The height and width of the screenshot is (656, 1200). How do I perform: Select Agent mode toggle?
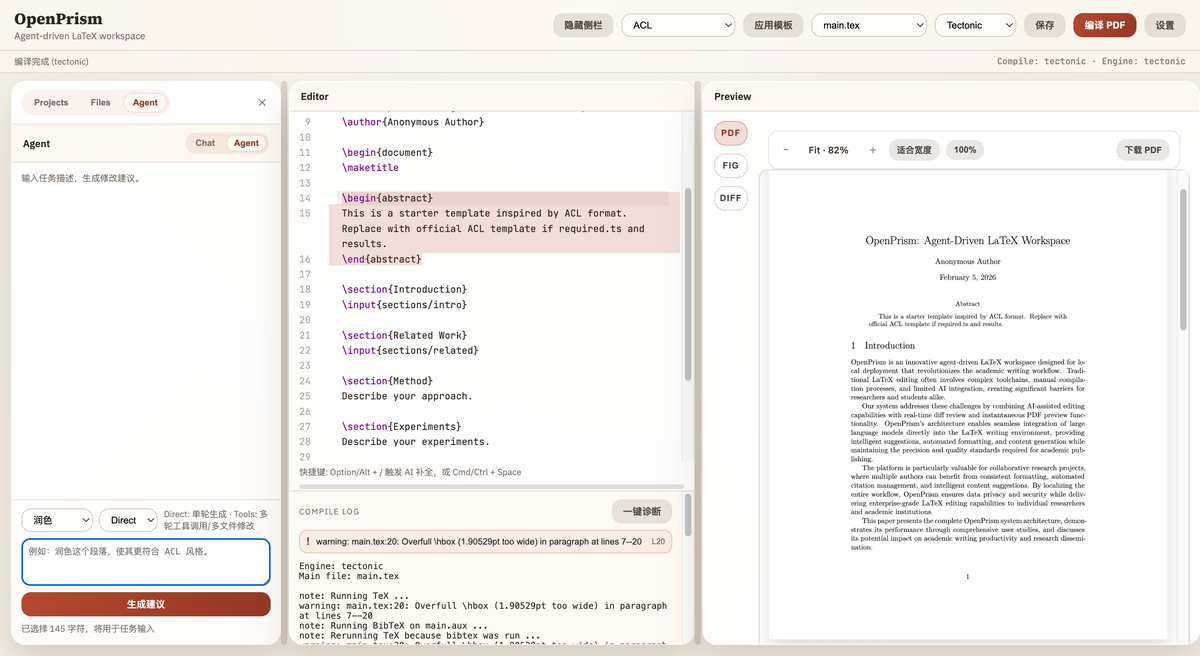click(246, 143)
